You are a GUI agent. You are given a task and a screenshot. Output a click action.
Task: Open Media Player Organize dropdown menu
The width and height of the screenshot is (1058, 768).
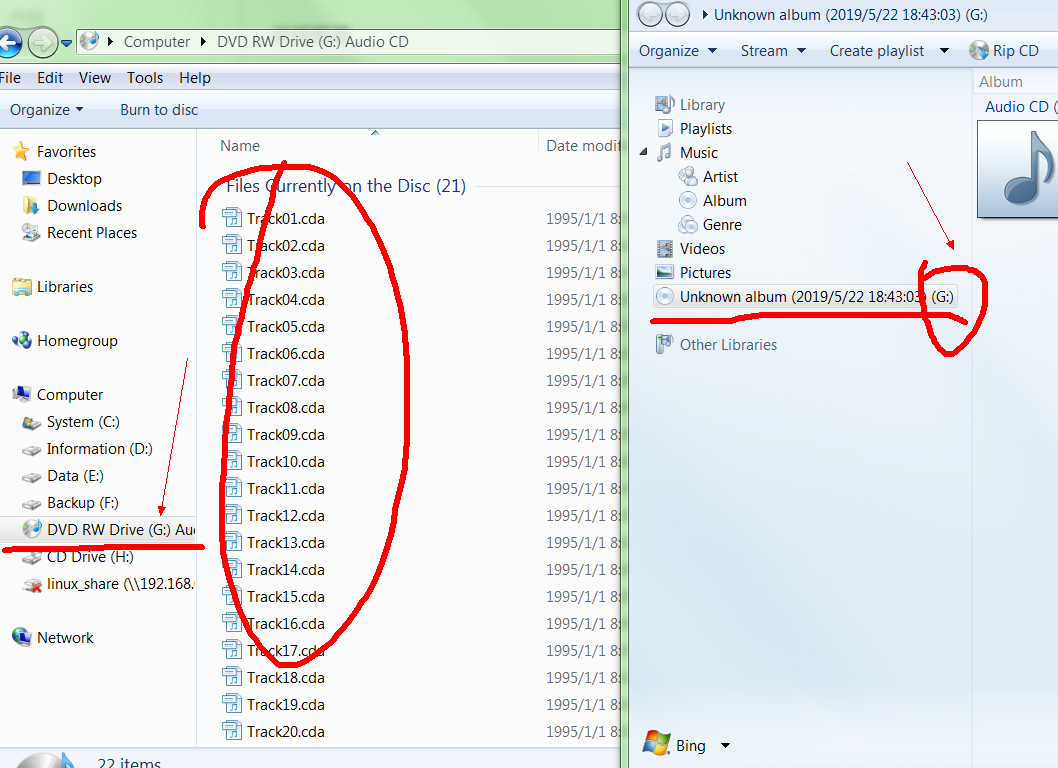677,51
